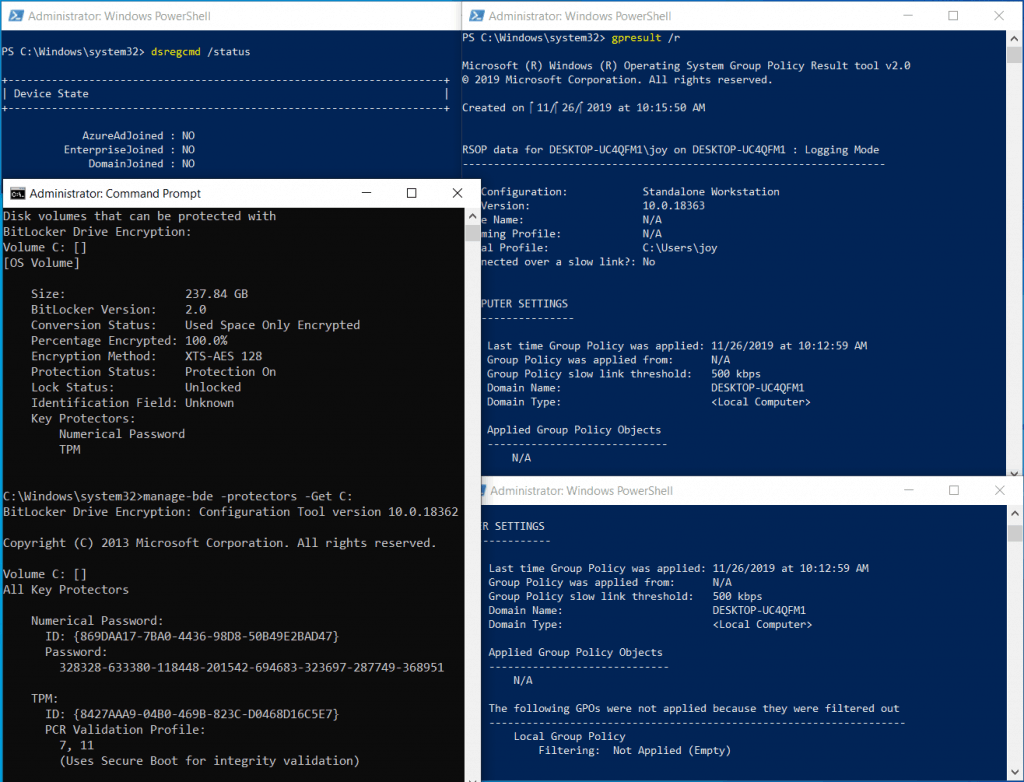Click 'Group Policy Result tool v2.0' line
Image resolution: width=1024 pixels, height=782 pixels.
pos(686,66)
